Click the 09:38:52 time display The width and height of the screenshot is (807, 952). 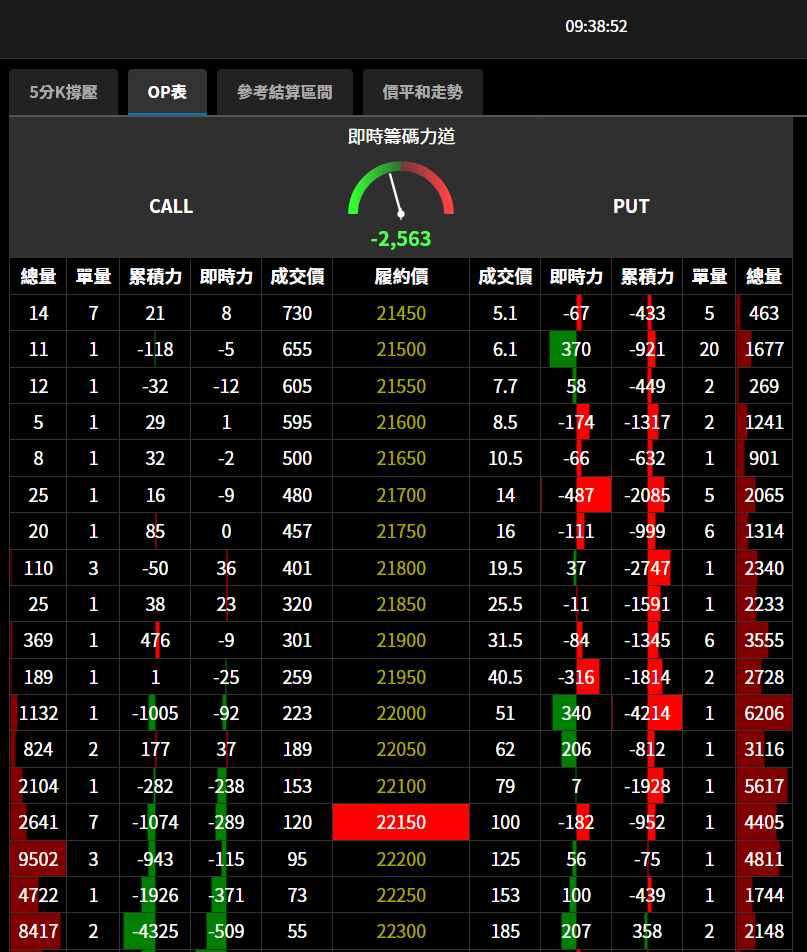point(596,26)
